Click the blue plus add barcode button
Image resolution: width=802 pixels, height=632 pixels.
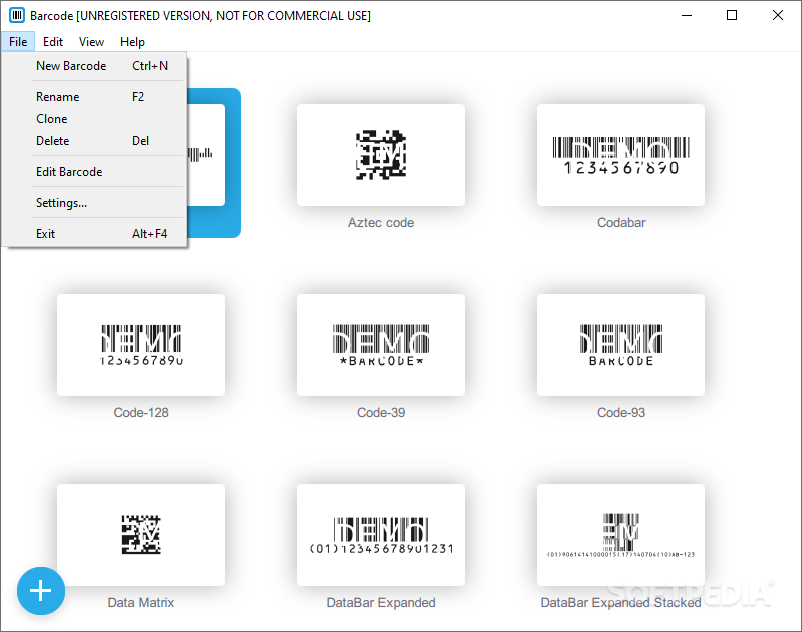[41, 591]
